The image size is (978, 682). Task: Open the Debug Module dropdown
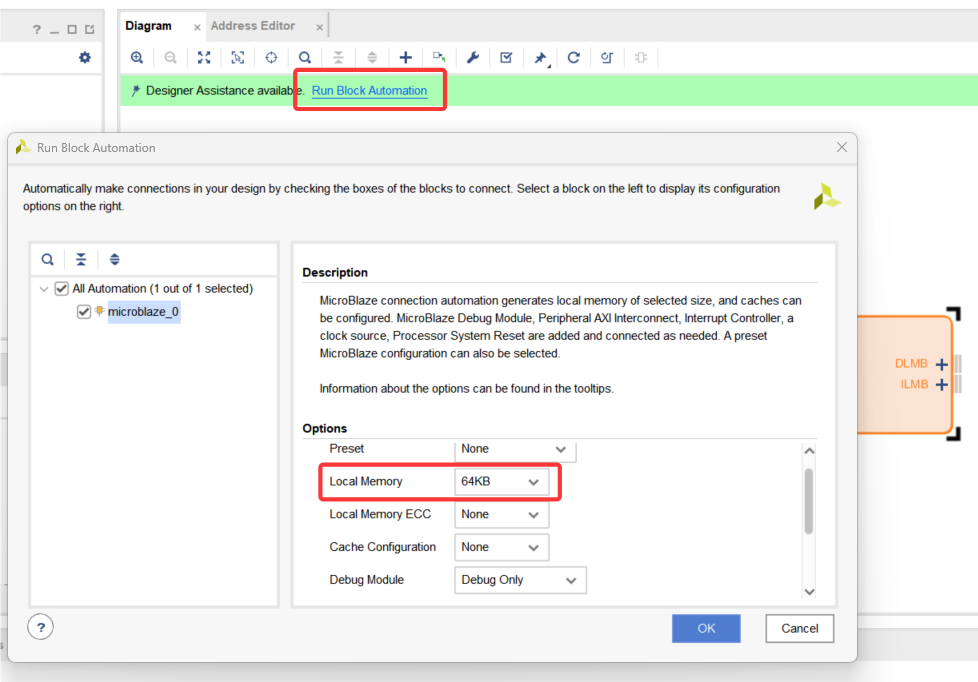520,580
